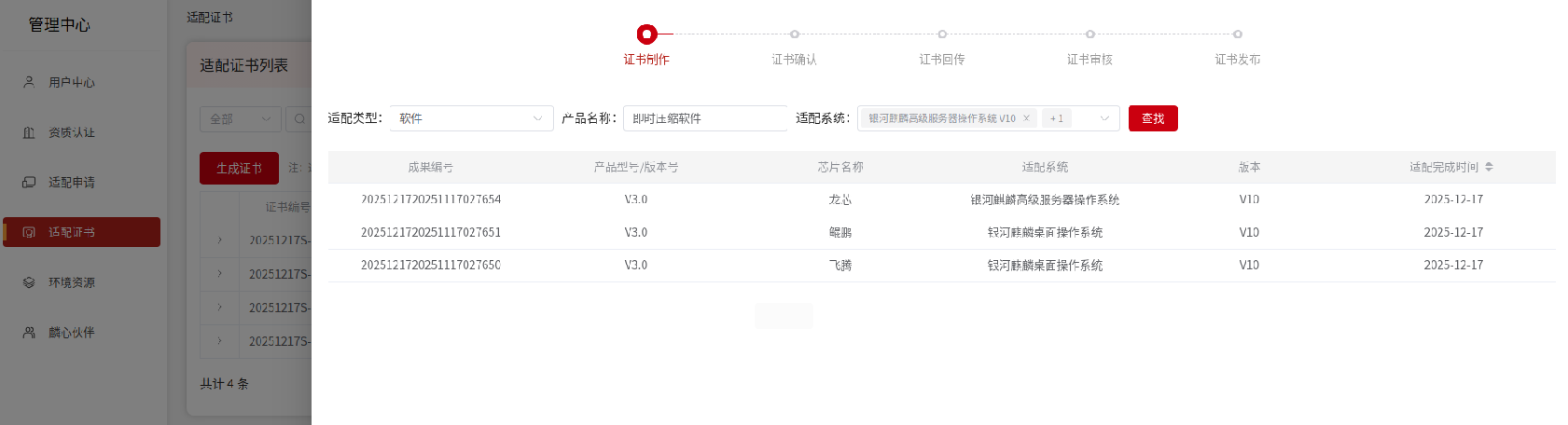The height and width of the screenshot is (425, 1568).
Task: Expand the first certificate row chevron
Action: point(220,240)
